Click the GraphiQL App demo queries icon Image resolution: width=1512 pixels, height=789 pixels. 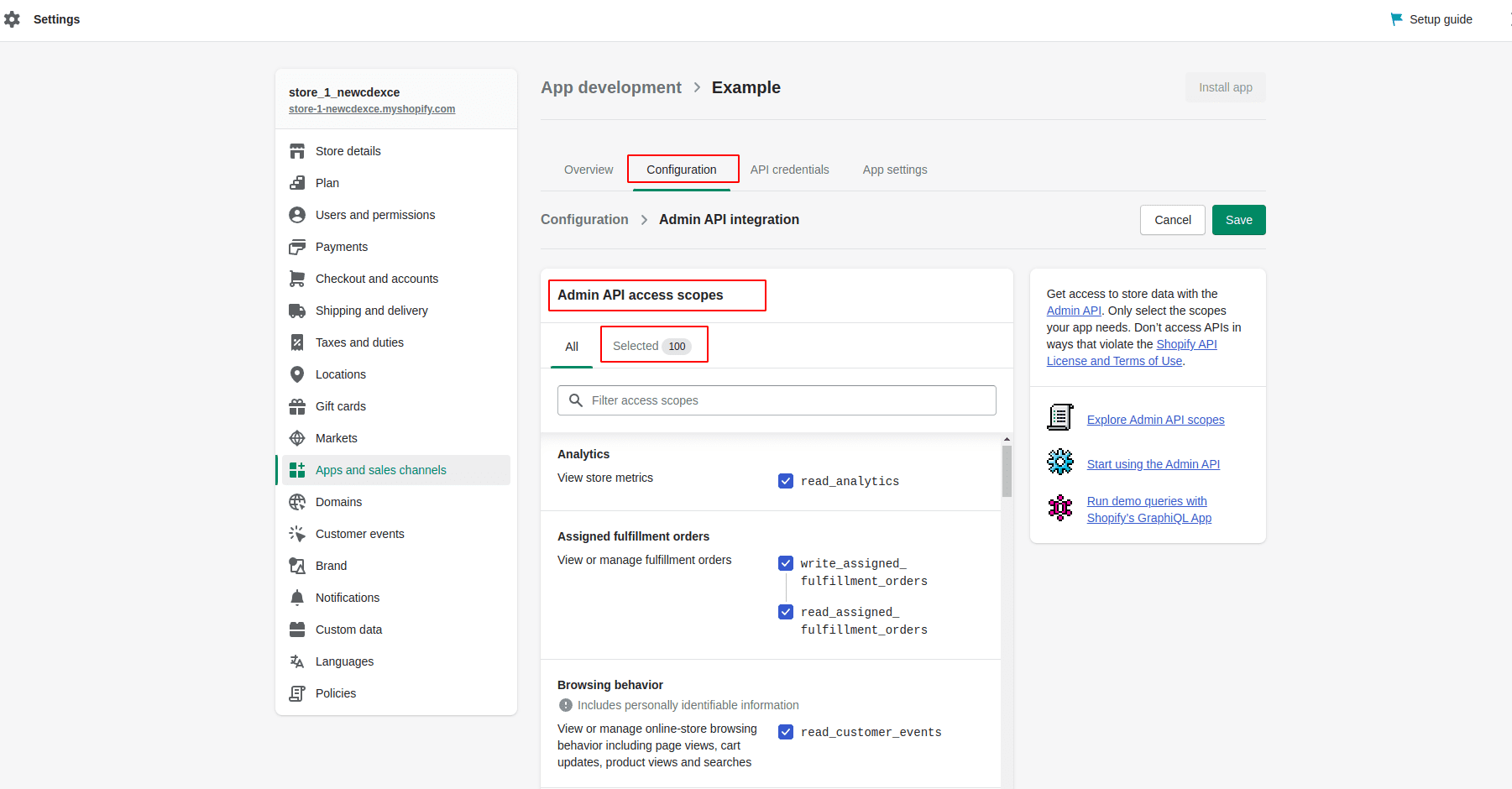coord(1060,508)
